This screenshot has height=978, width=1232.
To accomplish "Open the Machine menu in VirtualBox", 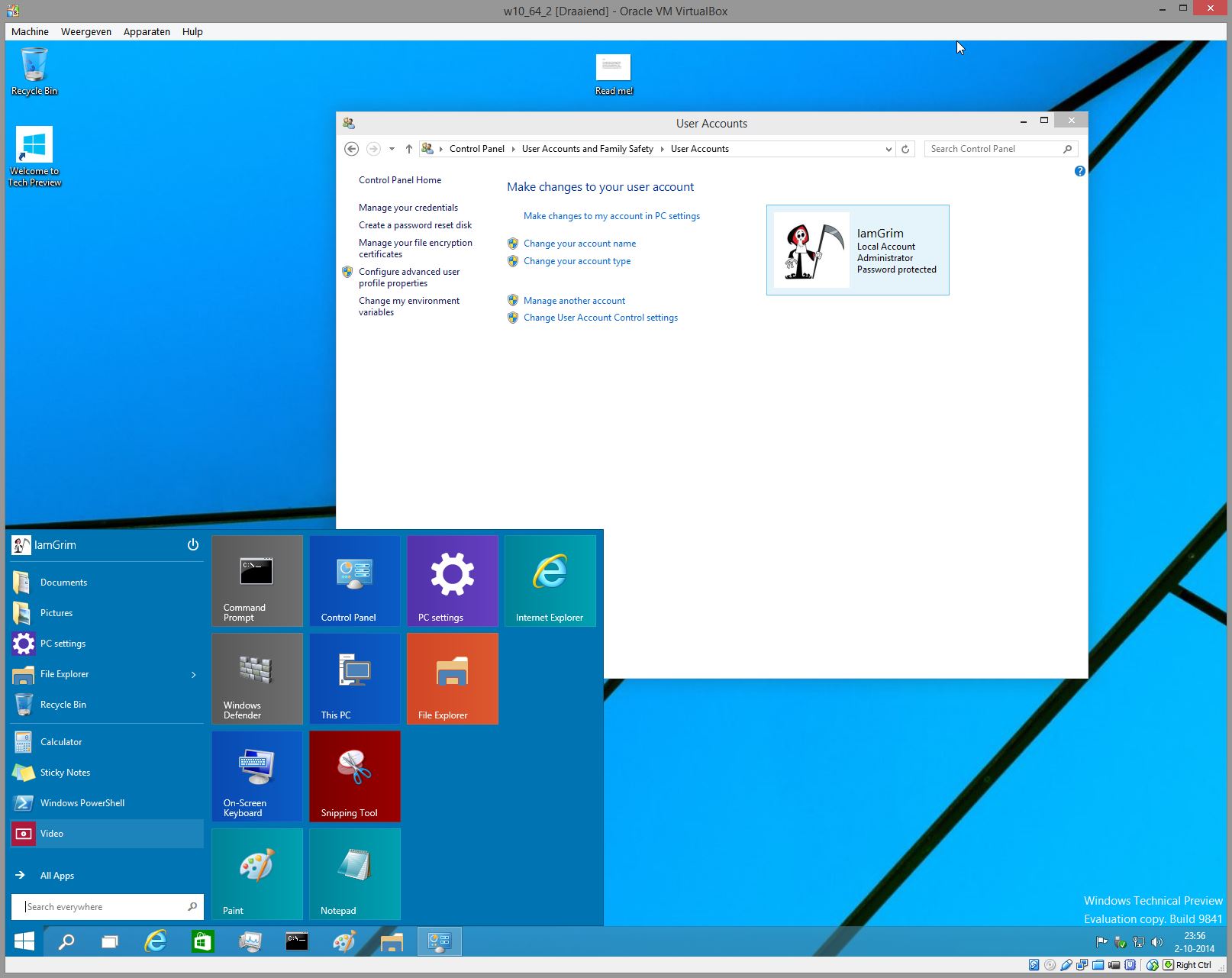I will (30, 31).
